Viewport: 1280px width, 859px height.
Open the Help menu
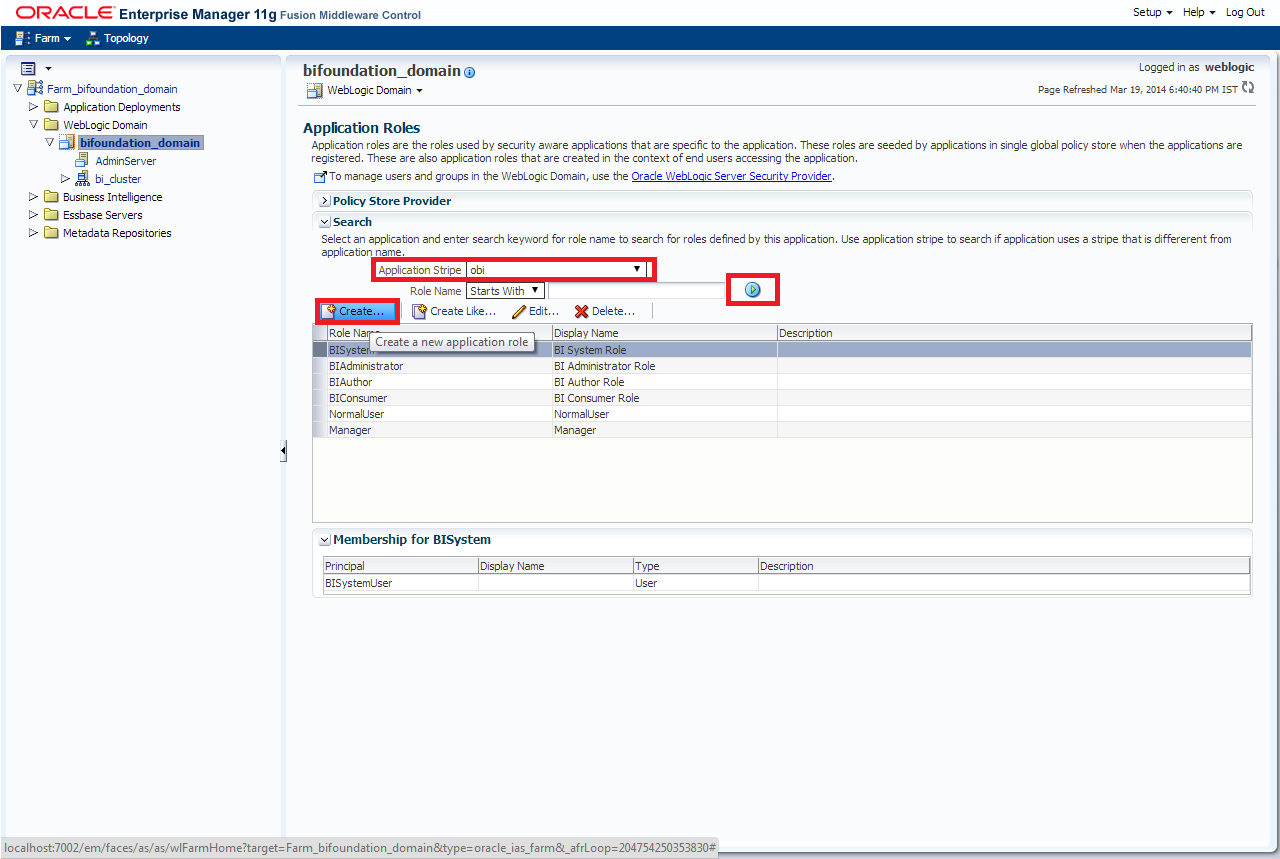(1199, 12)
